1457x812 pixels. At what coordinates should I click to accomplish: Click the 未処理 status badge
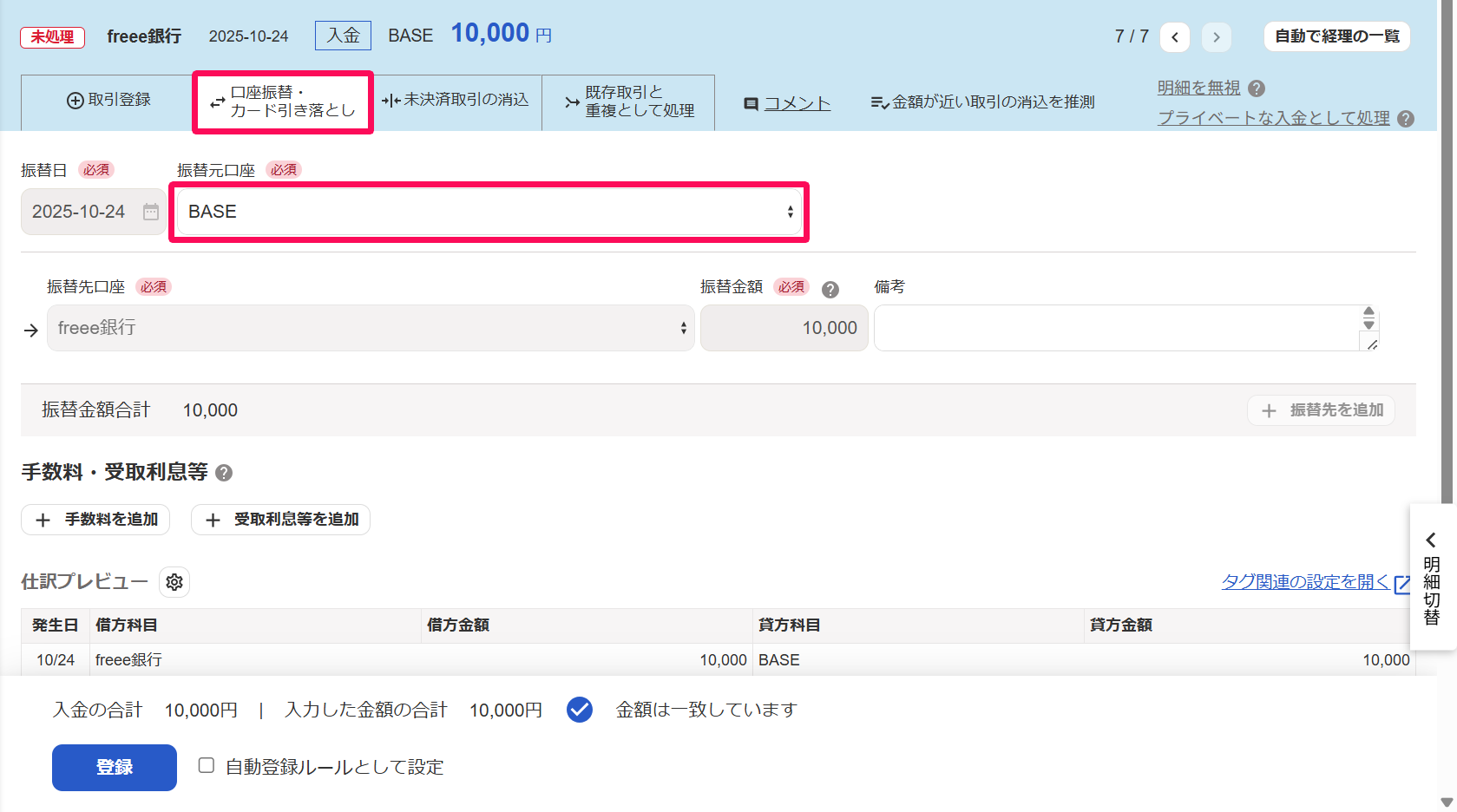[x=53, y=37]
